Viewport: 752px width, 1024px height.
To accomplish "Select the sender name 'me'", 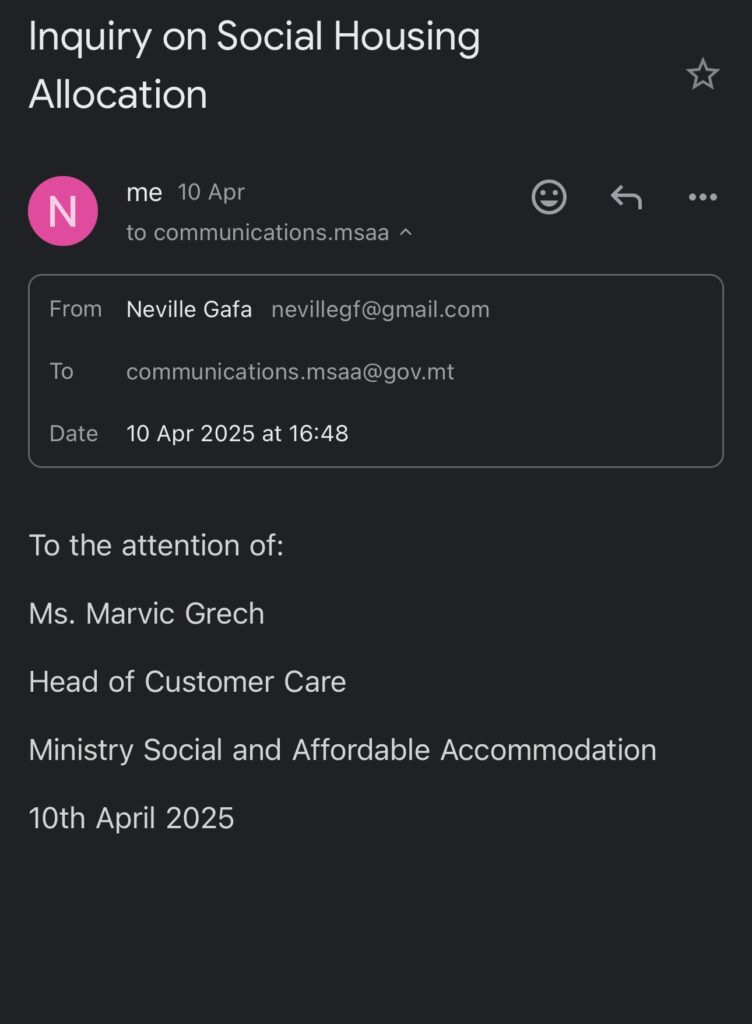I will 144,192.
